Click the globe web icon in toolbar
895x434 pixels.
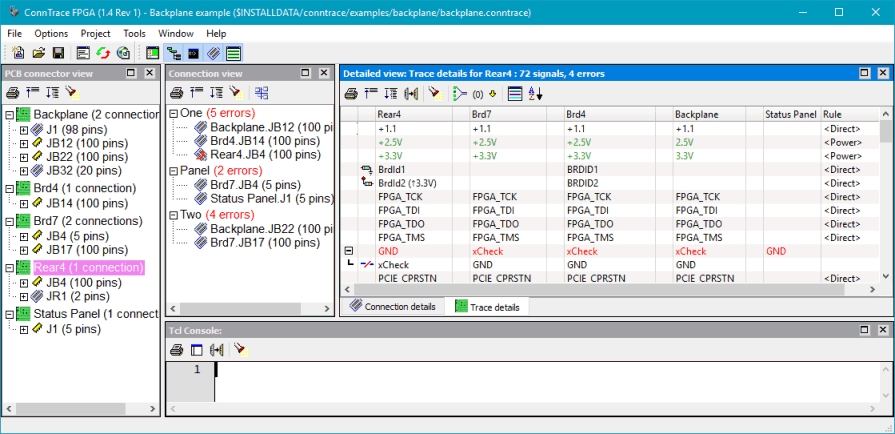tap(123, 53)
